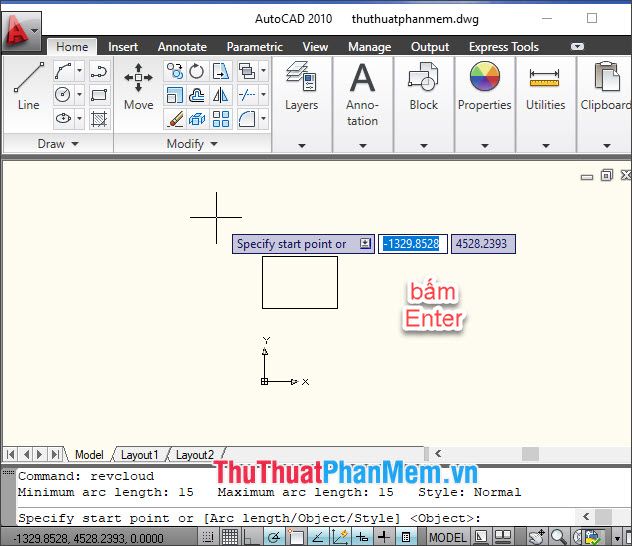
Task: Click the Stretch modify icon
Action: [x=220, y=71]
